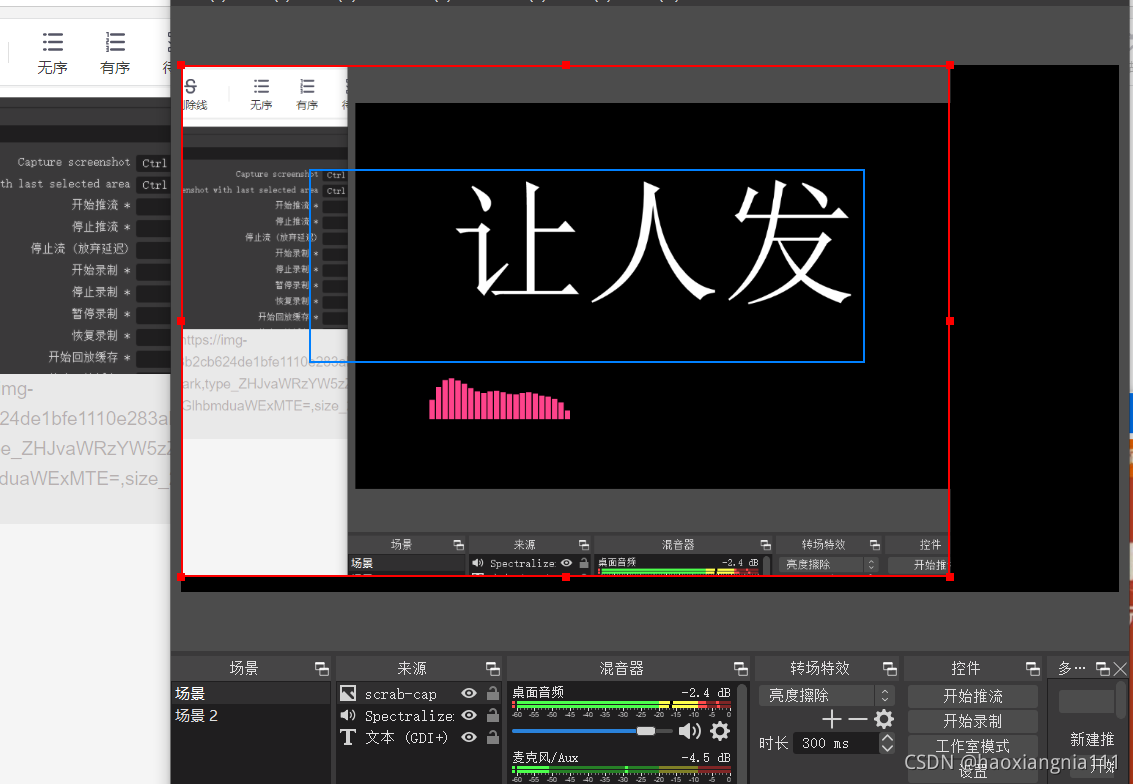1133x784 pixels.
Task: Remove transition with minus icon
Action: click(858, 719)
